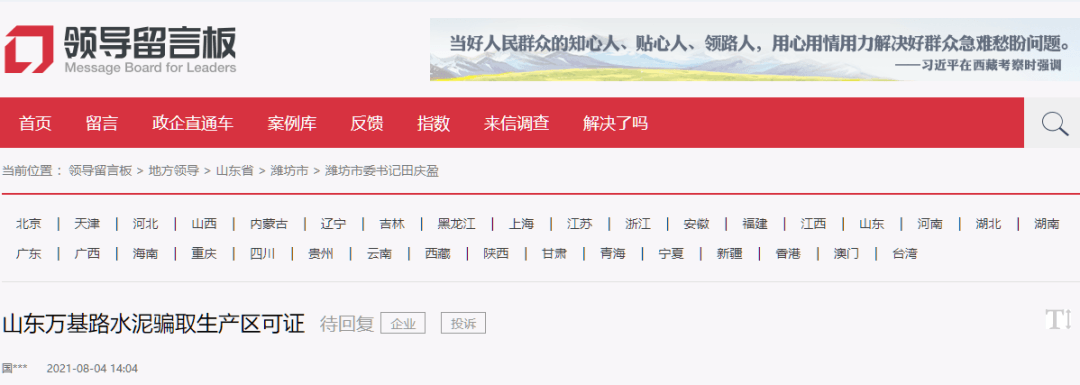Click the Xi Jinping quote banner image
The image size is (1080, 385).
(x=754, y=50)
